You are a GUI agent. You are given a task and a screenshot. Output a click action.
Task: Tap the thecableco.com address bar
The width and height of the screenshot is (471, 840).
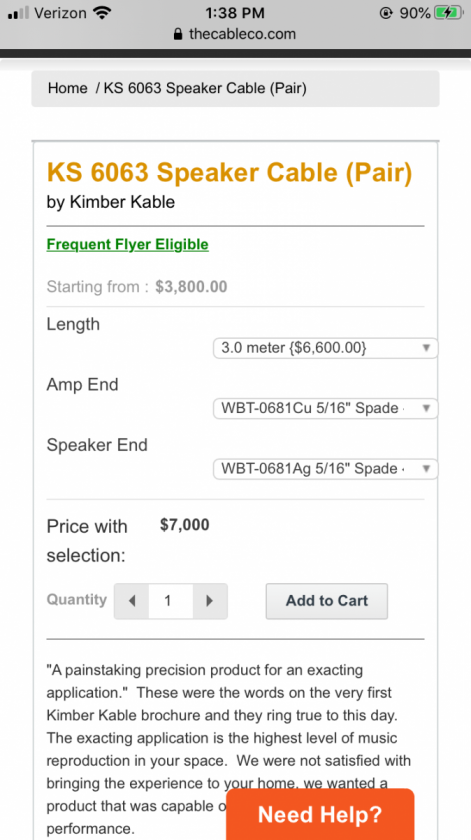235,34
